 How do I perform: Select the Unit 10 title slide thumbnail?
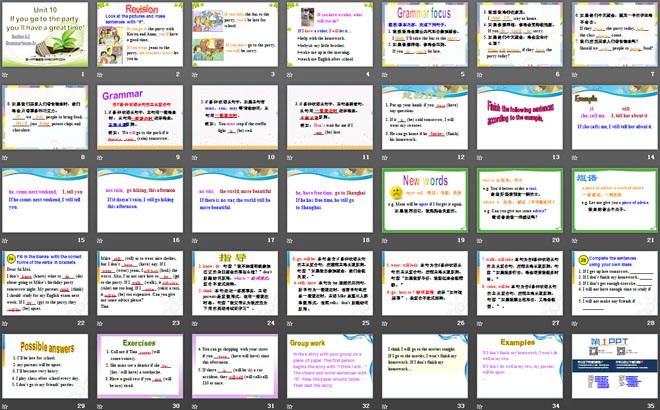(x=45, y=34)
